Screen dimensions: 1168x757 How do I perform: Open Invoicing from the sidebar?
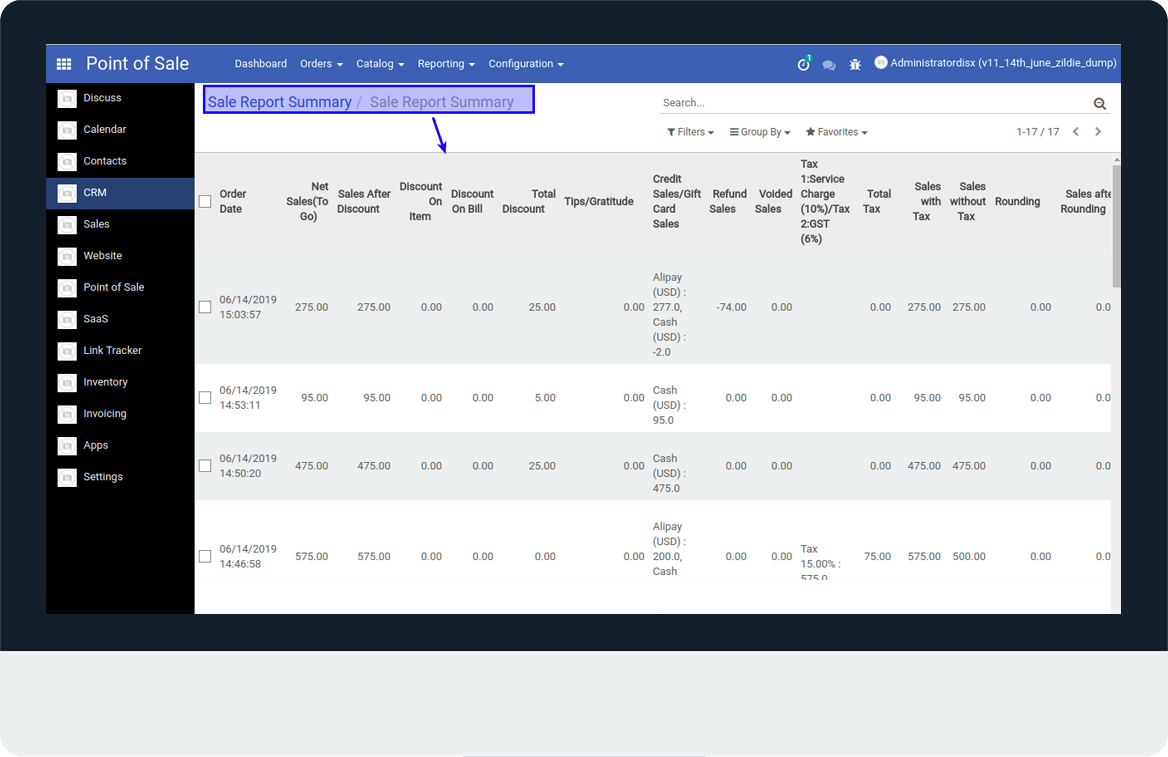[104, 414]
